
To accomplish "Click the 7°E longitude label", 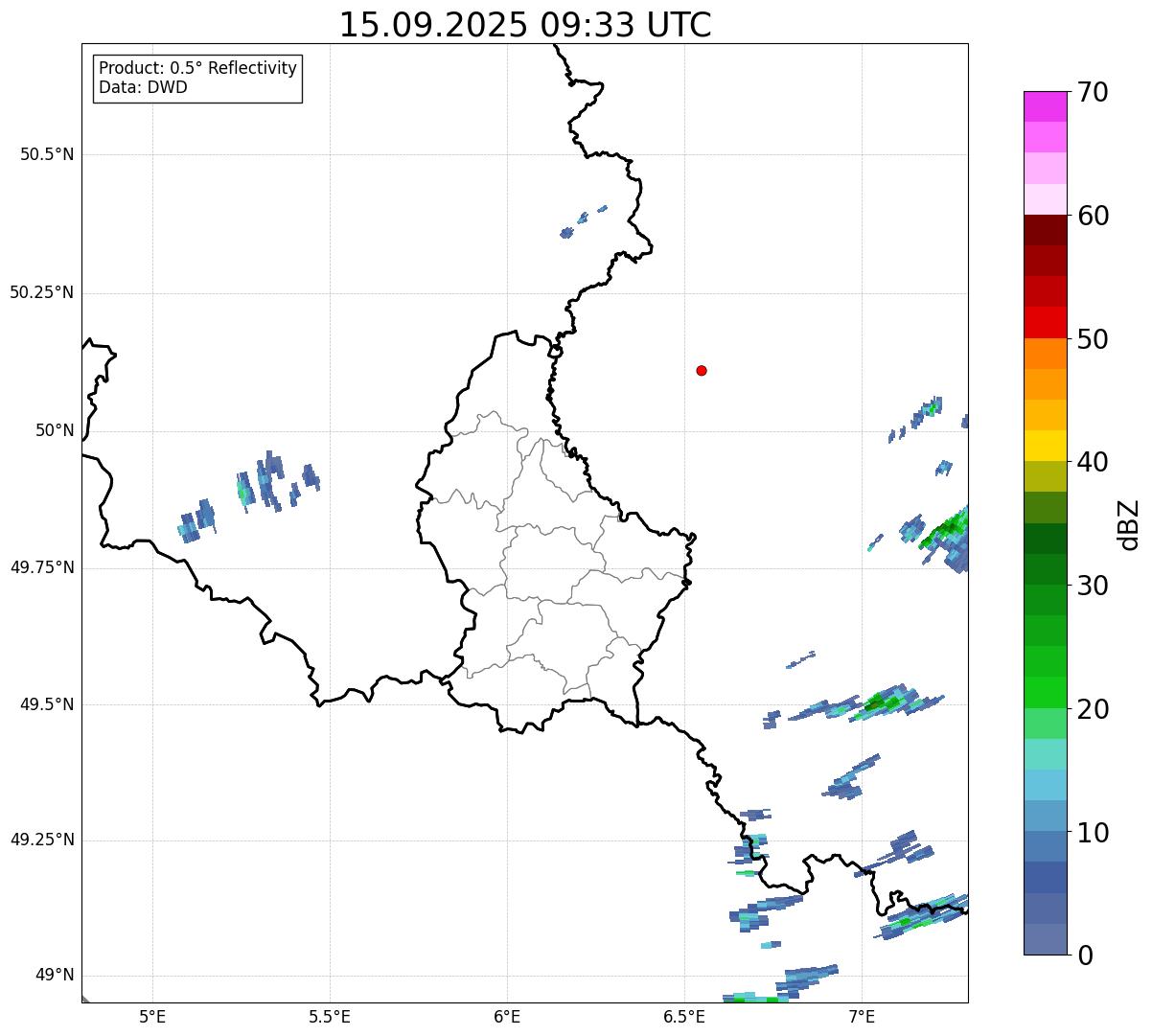I will (862, 1016).
